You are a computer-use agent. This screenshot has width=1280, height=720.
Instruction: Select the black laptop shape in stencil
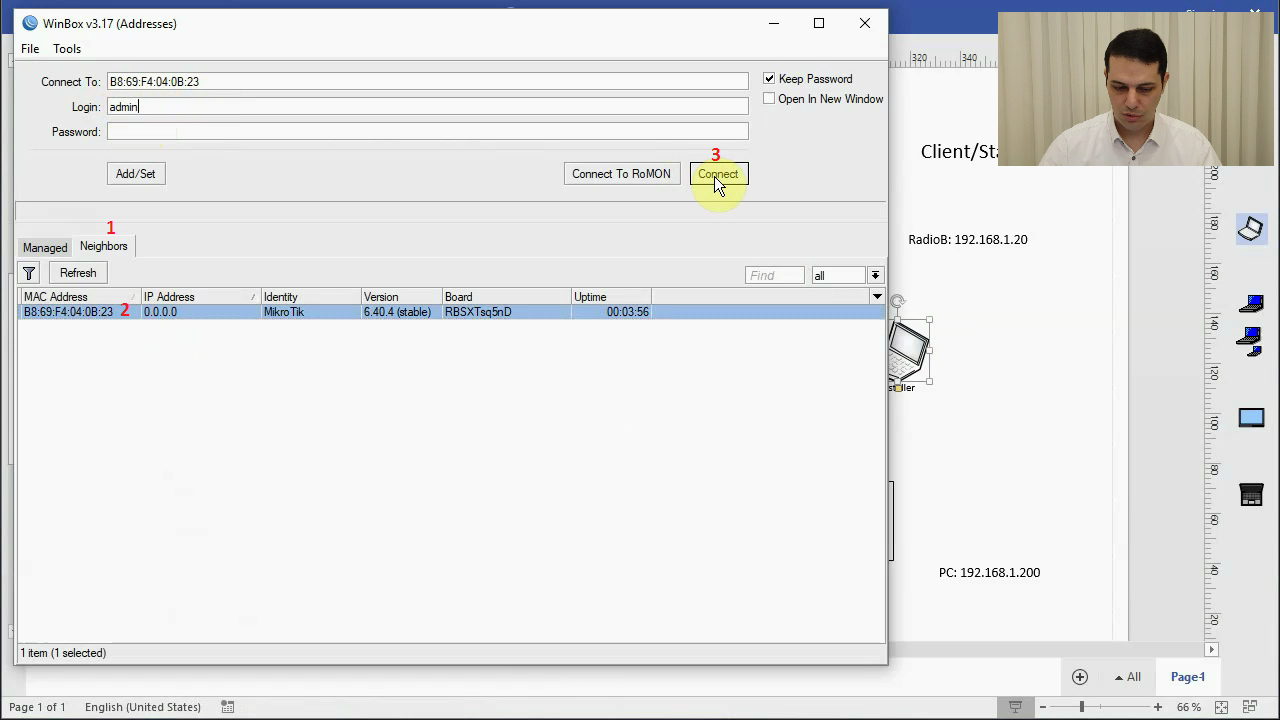click(x=1251, y=494)
